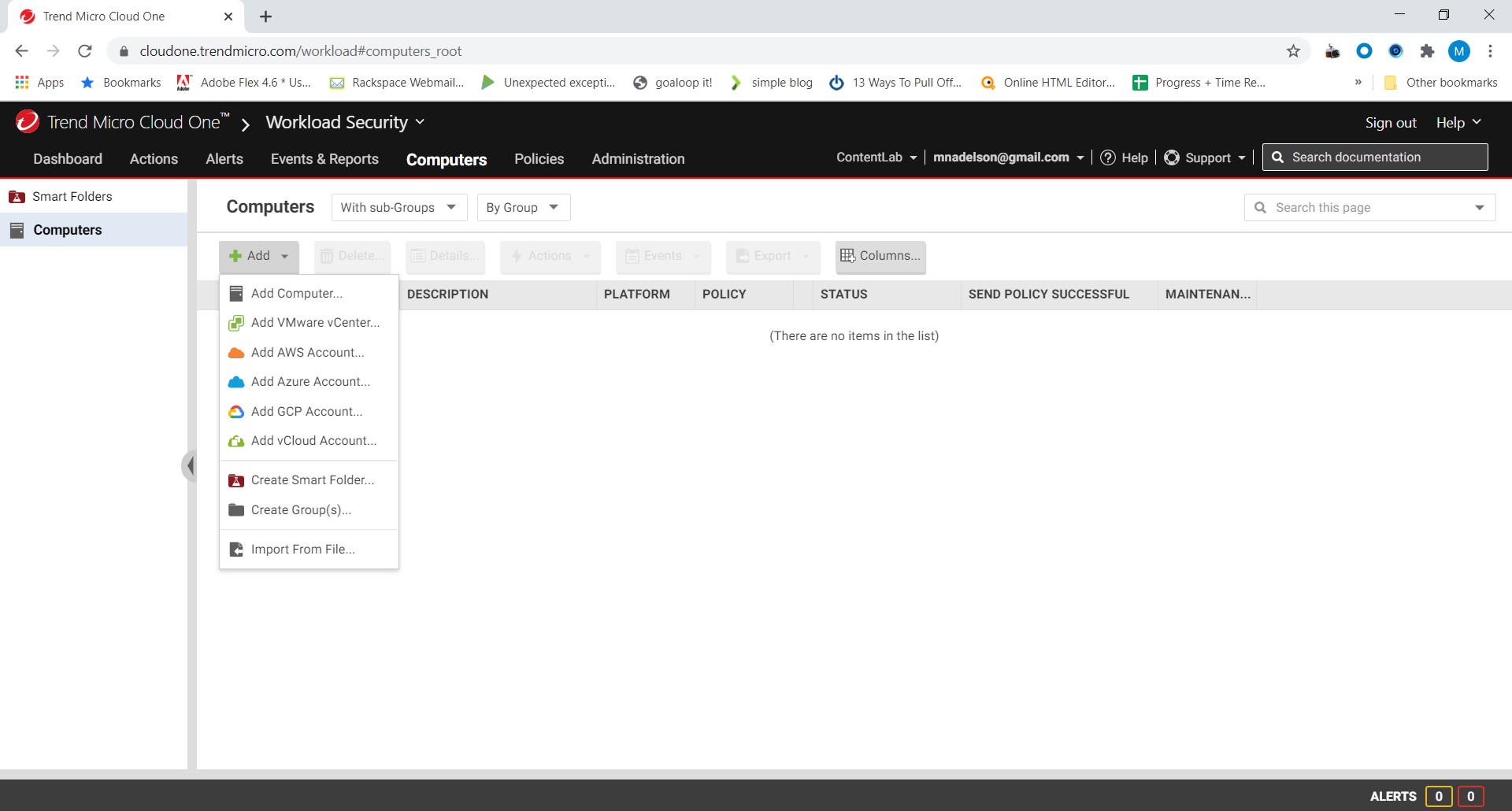The image size is (1512, 811).
Task: Reload the page with the refresh icon
Action: pyautogui.click(x=85, y=51)
